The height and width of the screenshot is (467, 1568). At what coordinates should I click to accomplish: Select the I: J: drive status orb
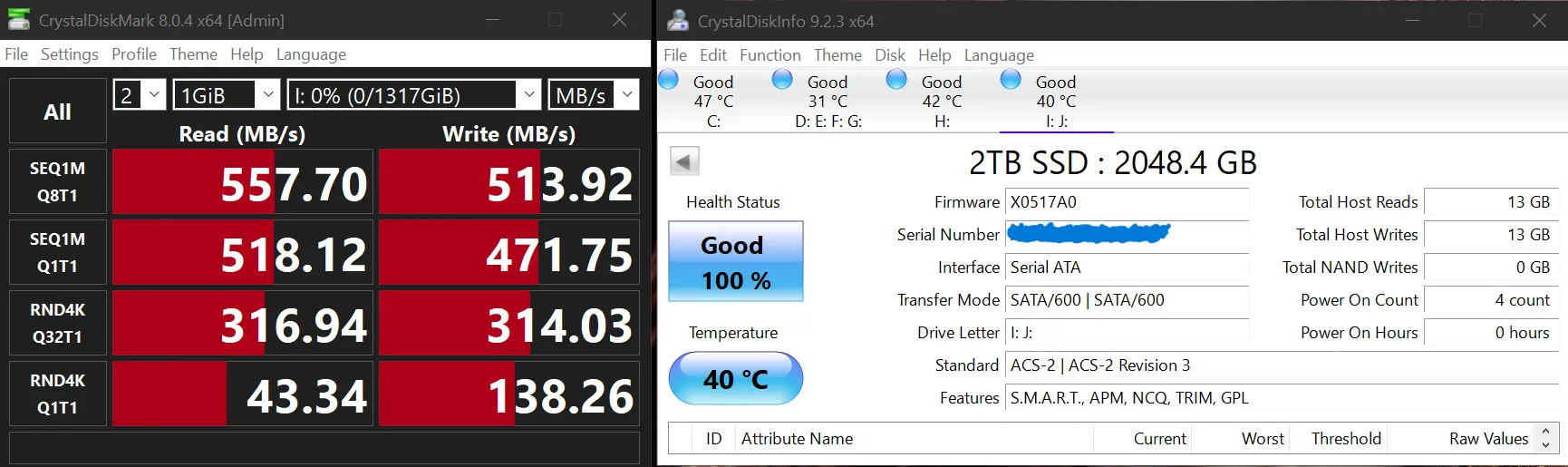(x=1011, y=80)
